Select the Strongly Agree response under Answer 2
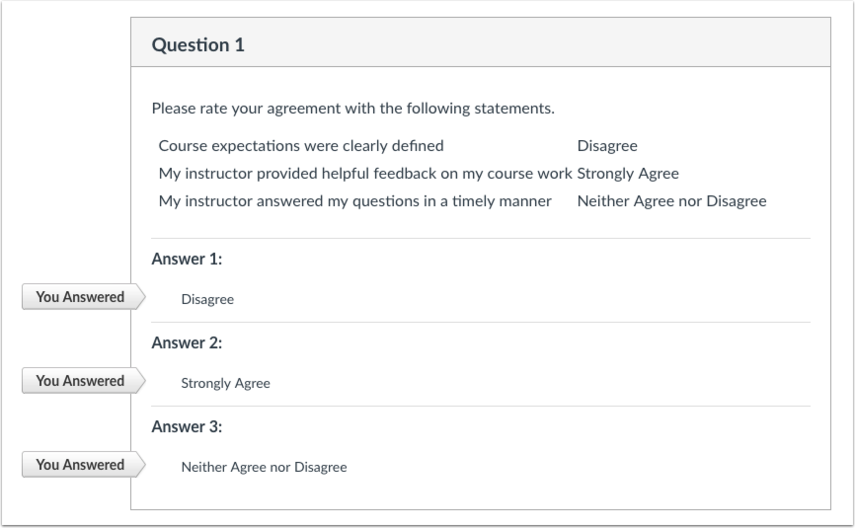 225,383
